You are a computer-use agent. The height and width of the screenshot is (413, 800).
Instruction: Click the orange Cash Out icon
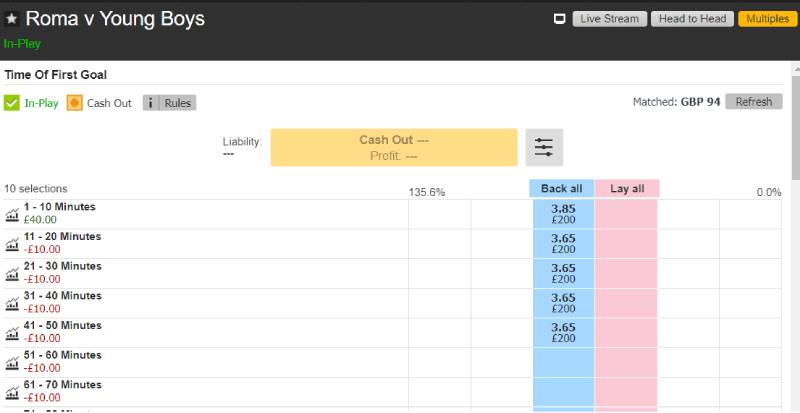(x=74, y=103)
